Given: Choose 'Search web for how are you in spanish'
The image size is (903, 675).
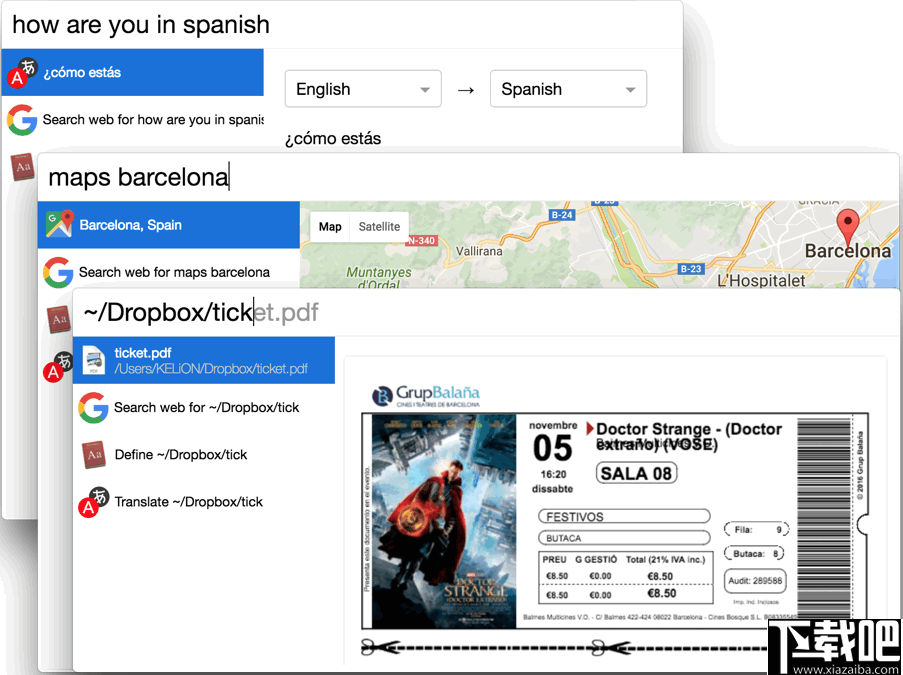Looking at the screenshot, I should click(132, 120).
